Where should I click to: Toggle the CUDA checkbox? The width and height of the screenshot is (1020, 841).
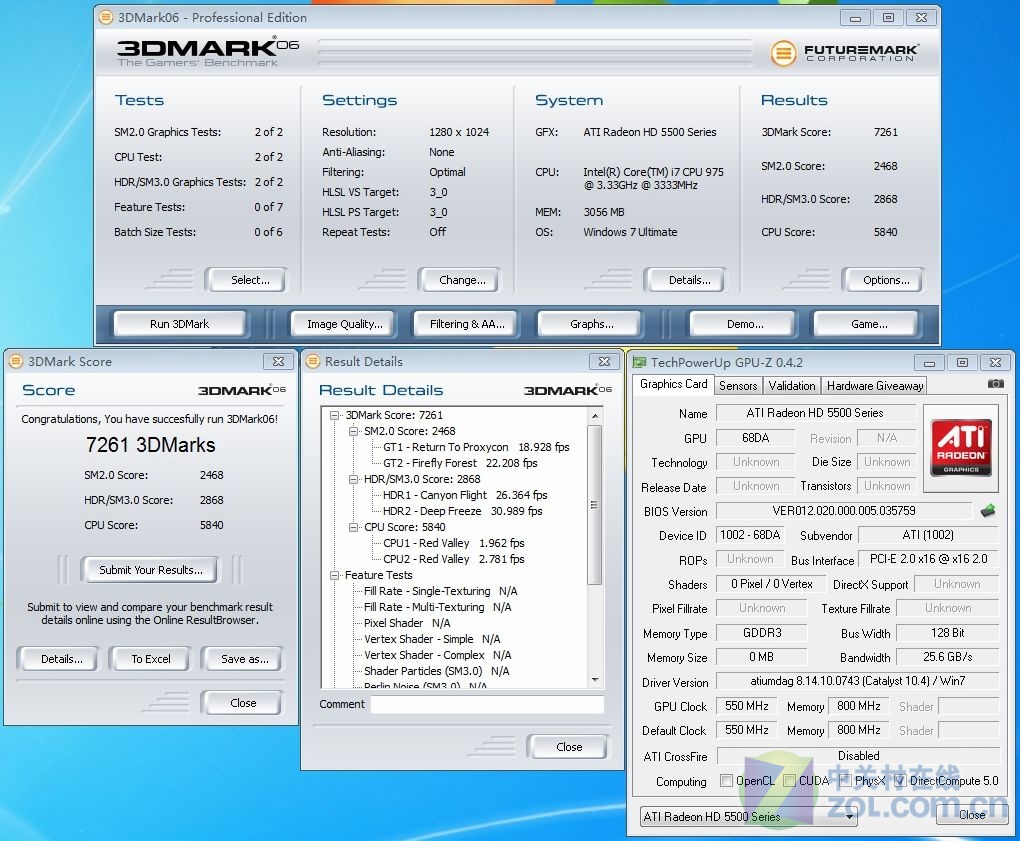789,781
